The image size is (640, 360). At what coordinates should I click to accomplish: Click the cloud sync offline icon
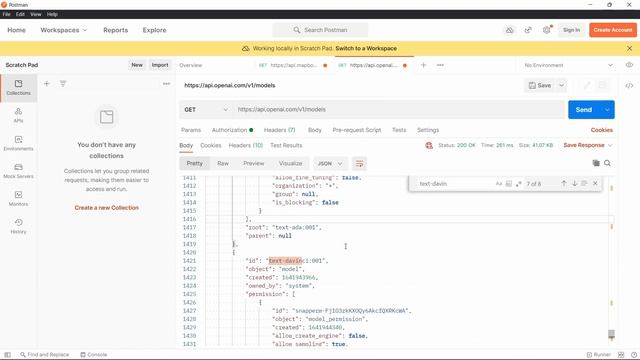(509, 30)
